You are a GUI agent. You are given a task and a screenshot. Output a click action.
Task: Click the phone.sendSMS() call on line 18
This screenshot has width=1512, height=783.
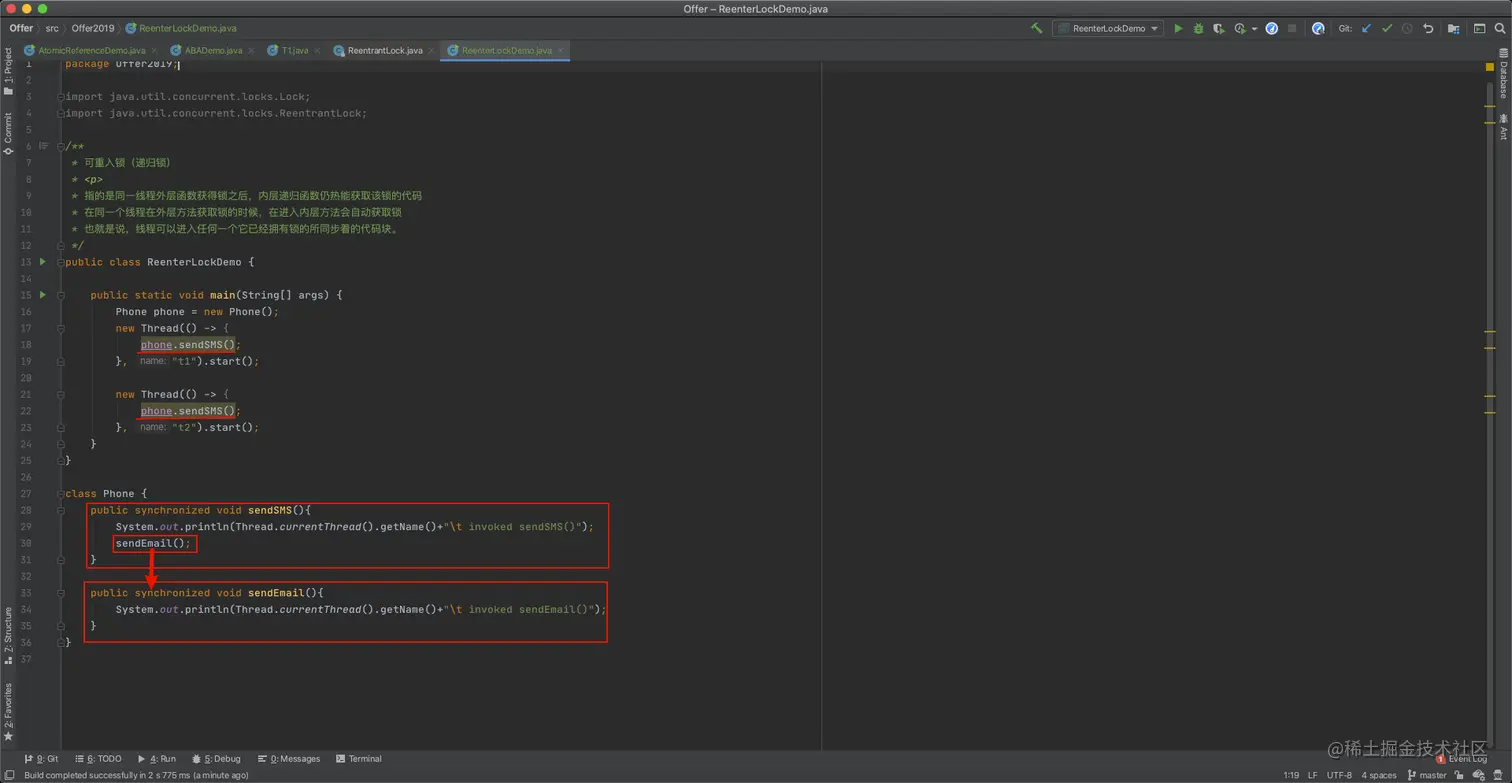188,345
